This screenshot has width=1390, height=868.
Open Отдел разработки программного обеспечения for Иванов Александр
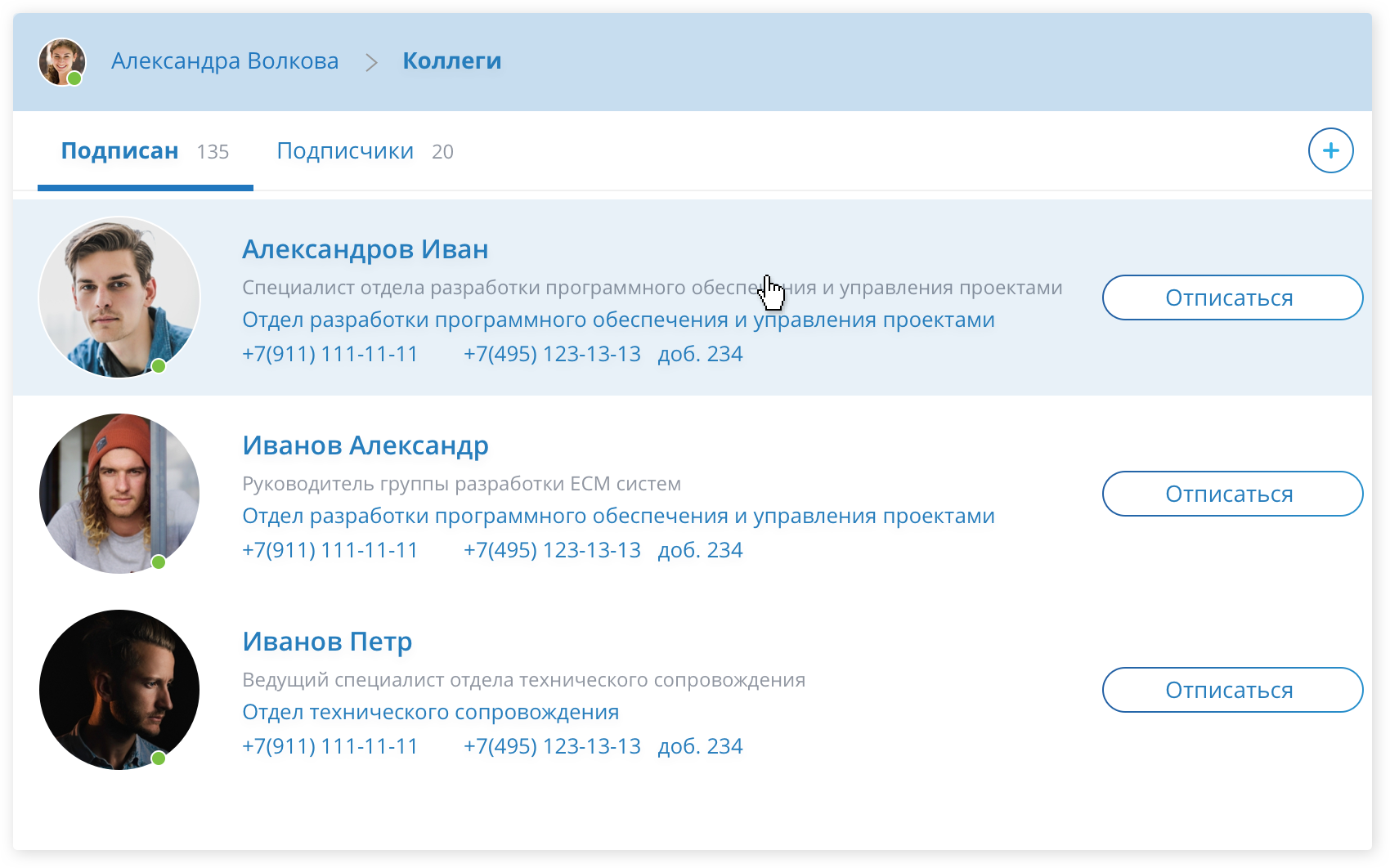617,516
